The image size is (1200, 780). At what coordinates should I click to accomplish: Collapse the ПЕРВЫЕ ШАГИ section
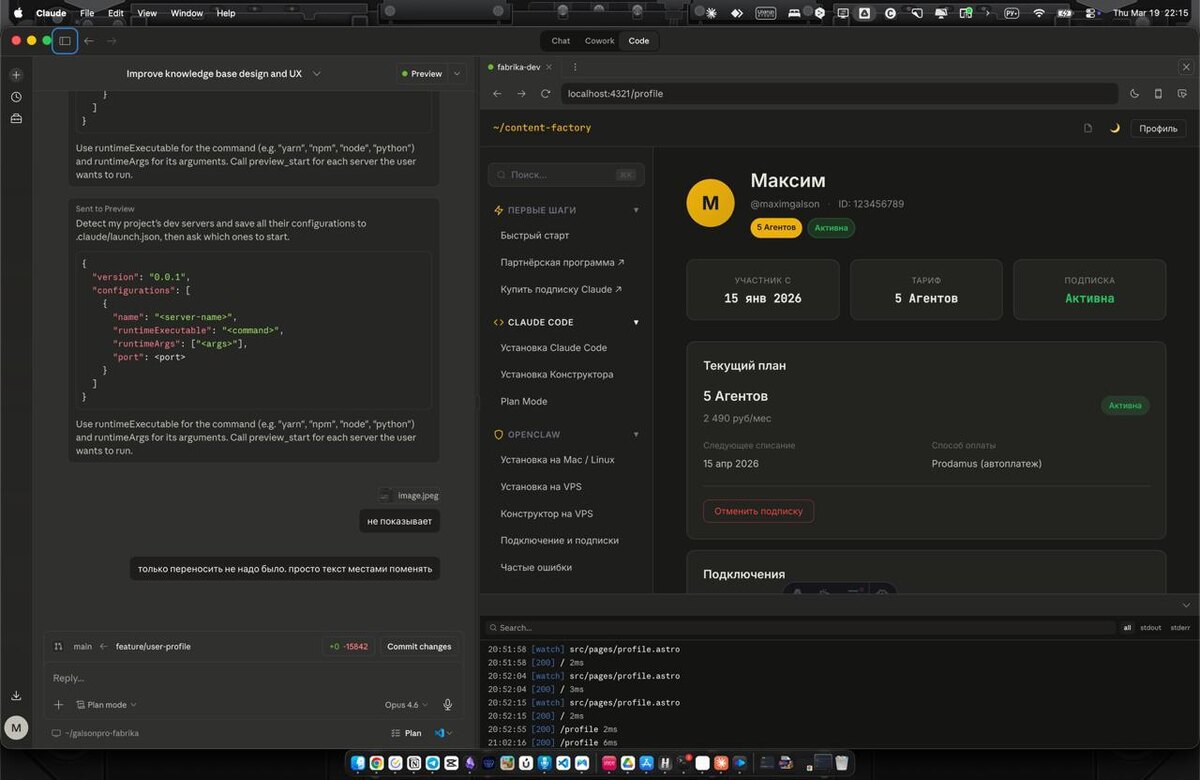(x=636, y=210)
